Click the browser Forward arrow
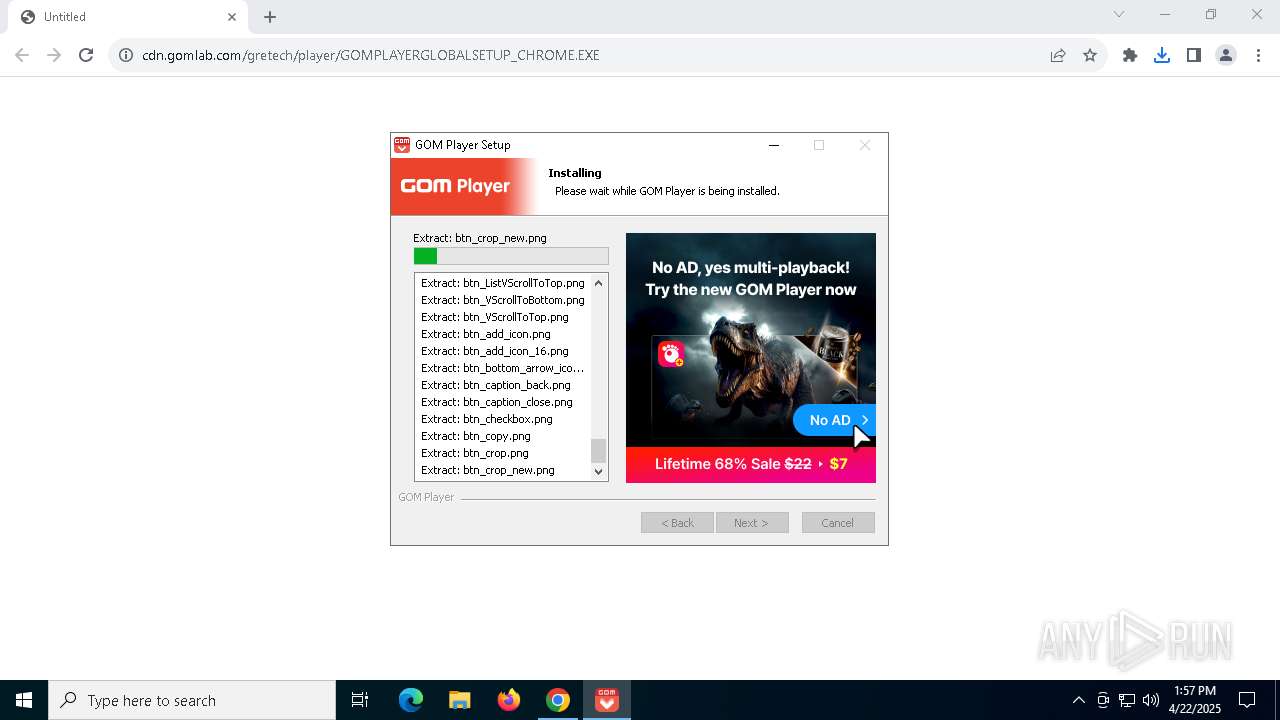This screenshot has width=1280, height=720. (54, 55)
